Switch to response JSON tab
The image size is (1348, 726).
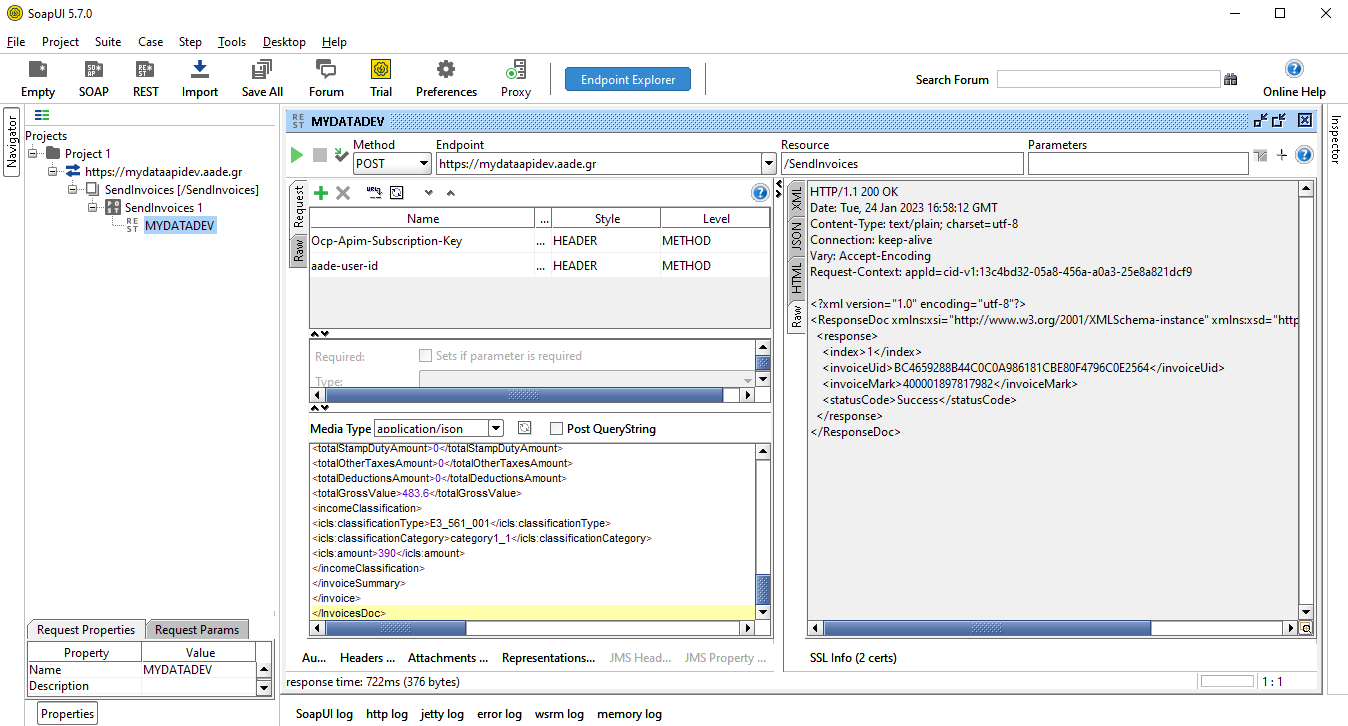[x=797, y=236]
